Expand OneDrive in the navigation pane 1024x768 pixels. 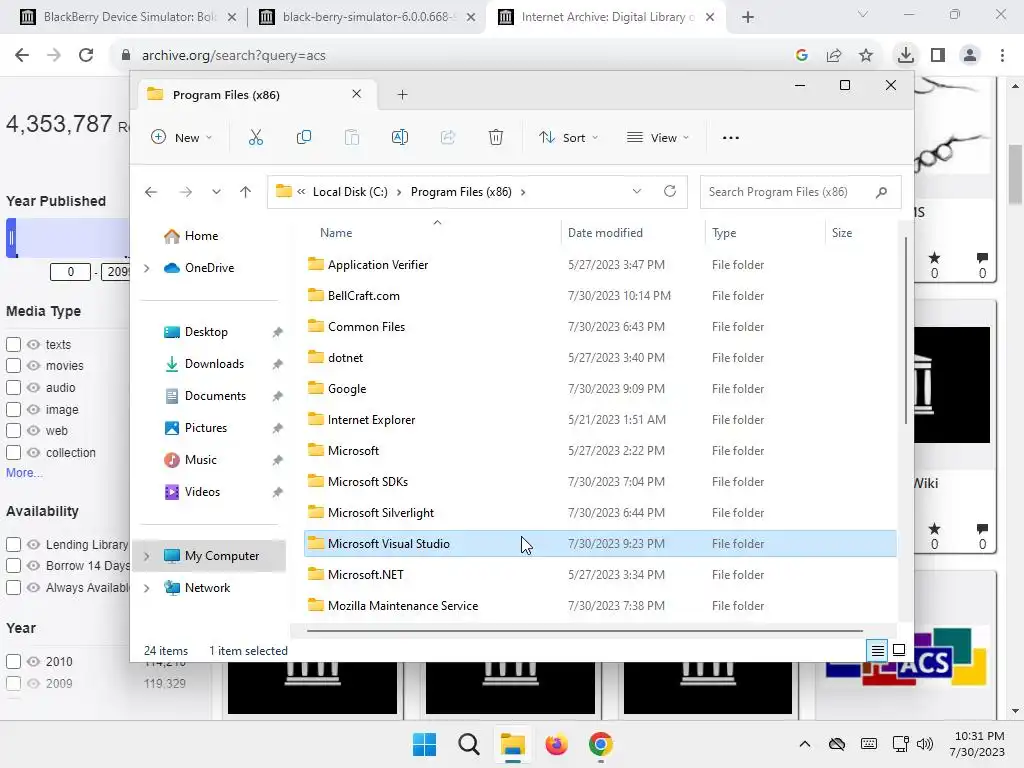(147, 268)
